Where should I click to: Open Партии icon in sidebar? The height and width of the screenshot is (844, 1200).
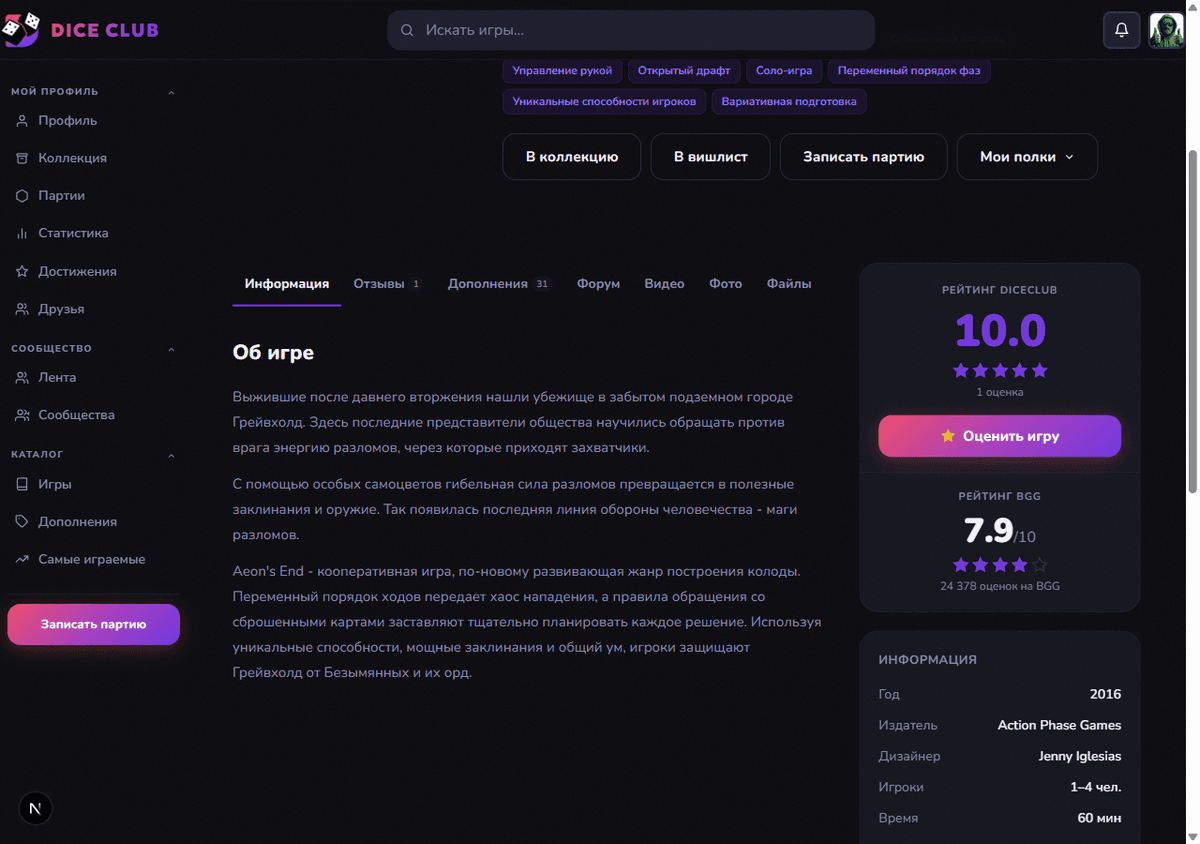tap(22, 196)
